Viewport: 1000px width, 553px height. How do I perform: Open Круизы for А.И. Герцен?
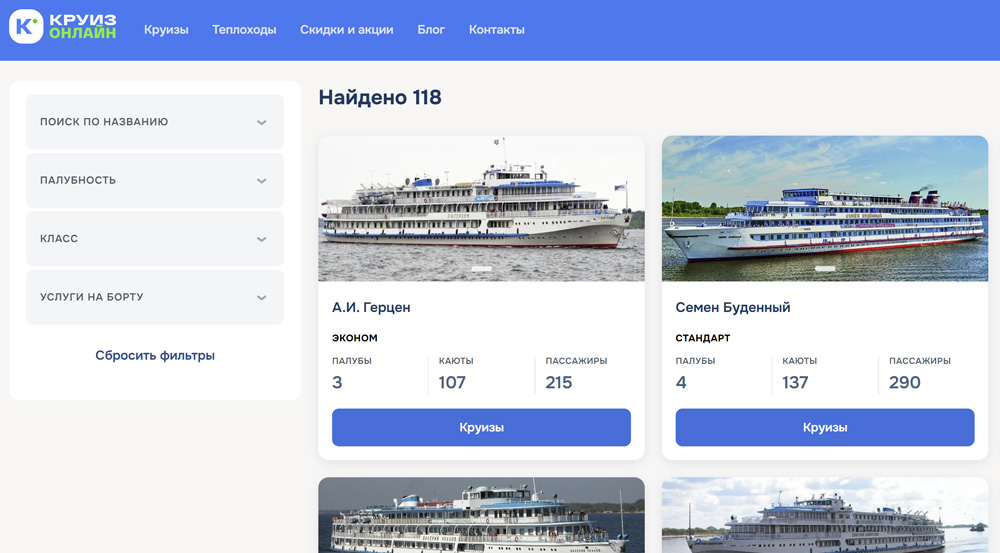[482, 427]
